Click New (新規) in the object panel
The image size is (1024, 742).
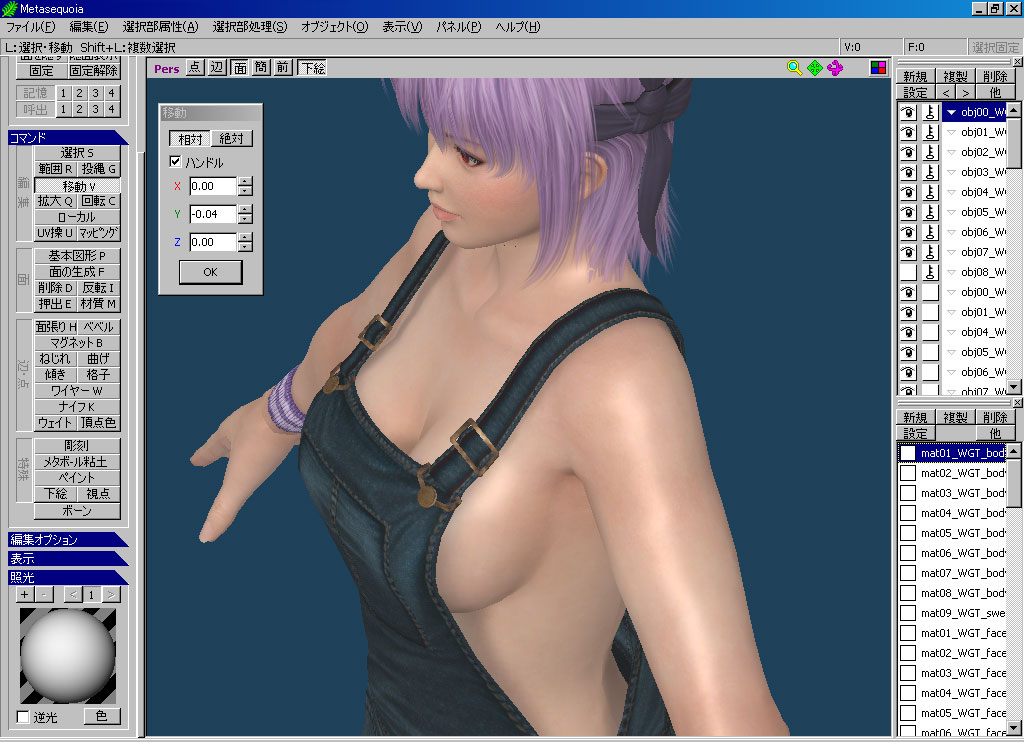pos(916,76)
